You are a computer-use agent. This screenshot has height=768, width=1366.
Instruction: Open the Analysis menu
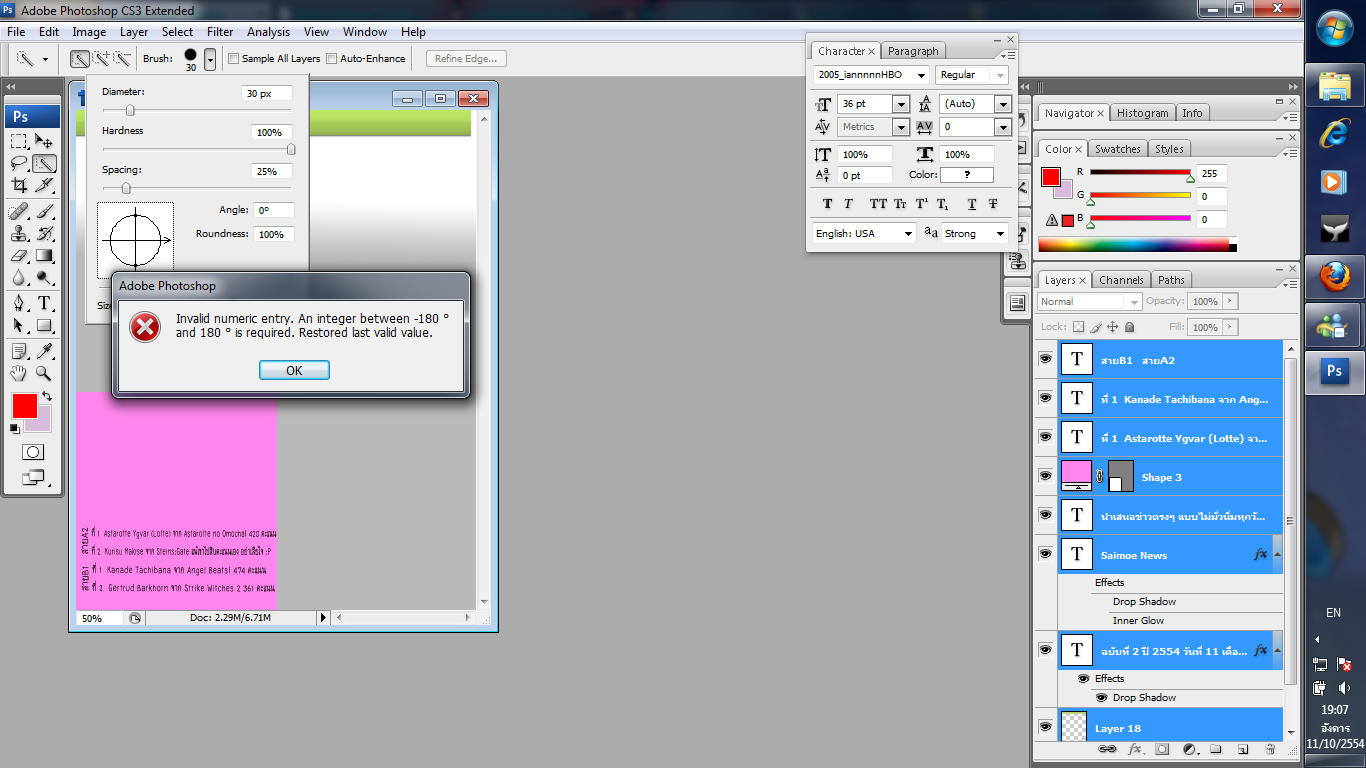[269, 32]
